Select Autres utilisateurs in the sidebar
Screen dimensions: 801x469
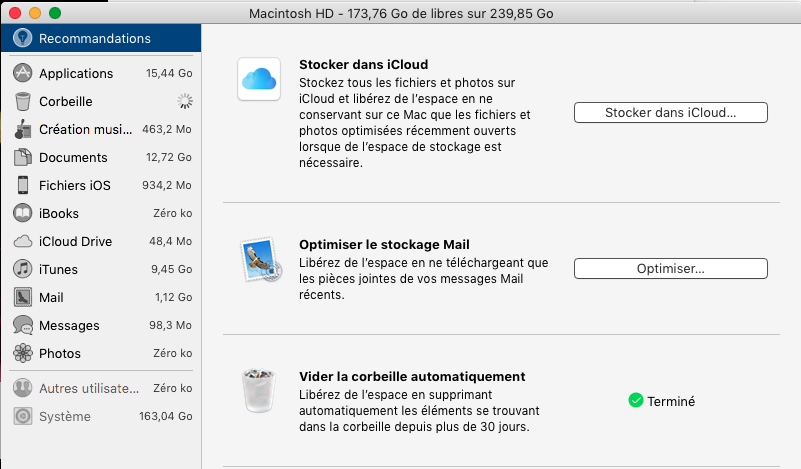pyautogui.click(x=100, y=388)
